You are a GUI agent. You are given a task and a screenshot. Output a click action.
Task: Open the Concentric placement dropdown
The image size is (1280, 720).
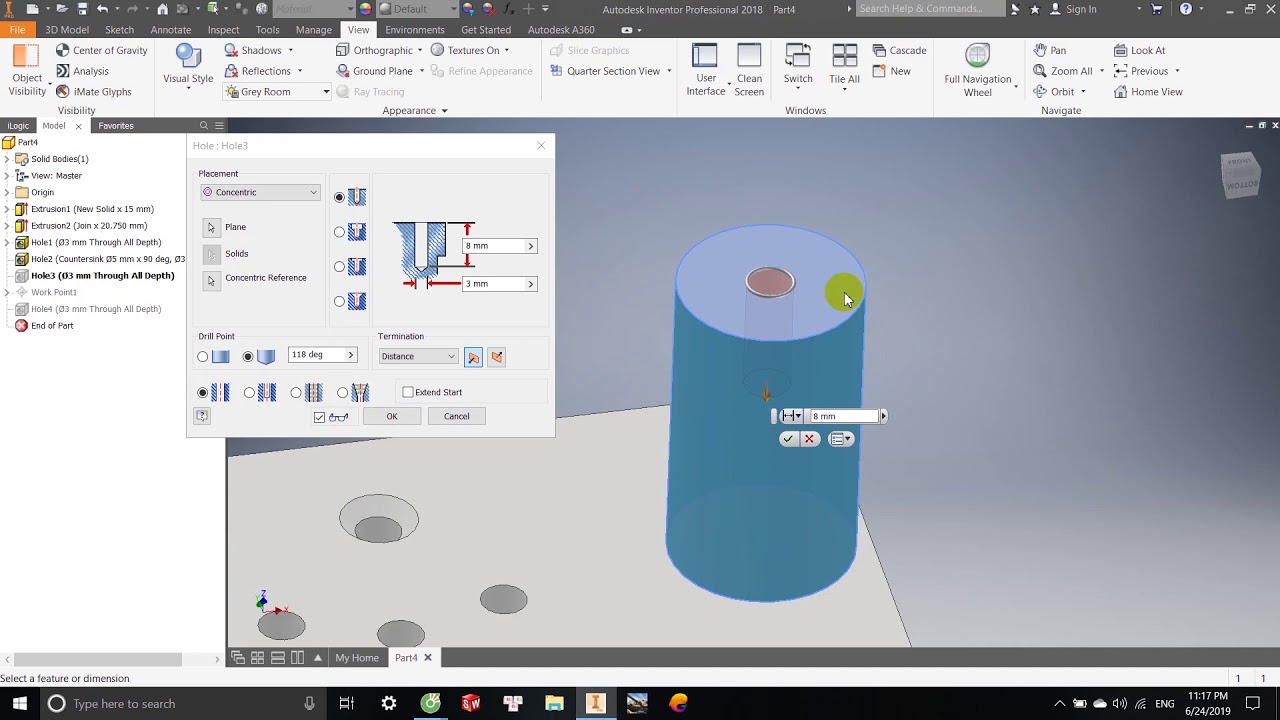260,192
